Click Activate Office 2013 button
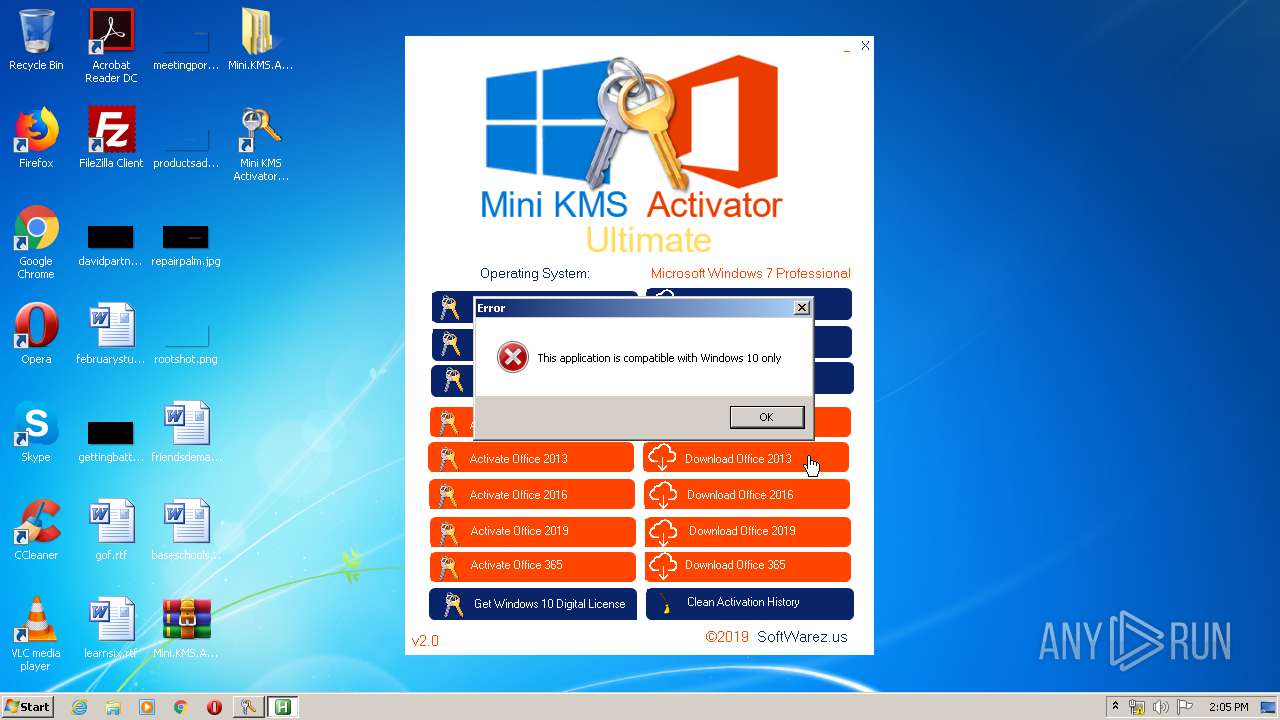The width and height of the screenshot is (1280, 720). coord(531,458)
